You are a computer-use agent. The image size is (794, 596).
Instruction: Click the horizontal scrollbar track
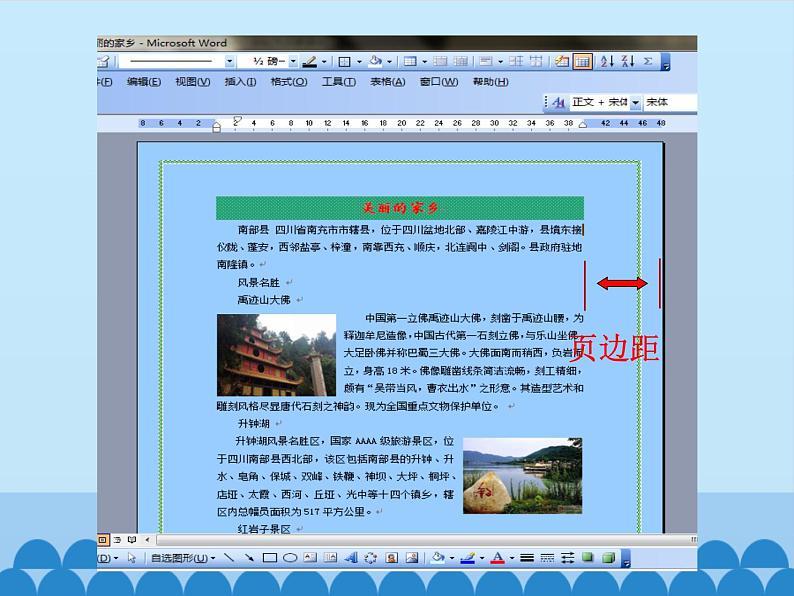423,540
